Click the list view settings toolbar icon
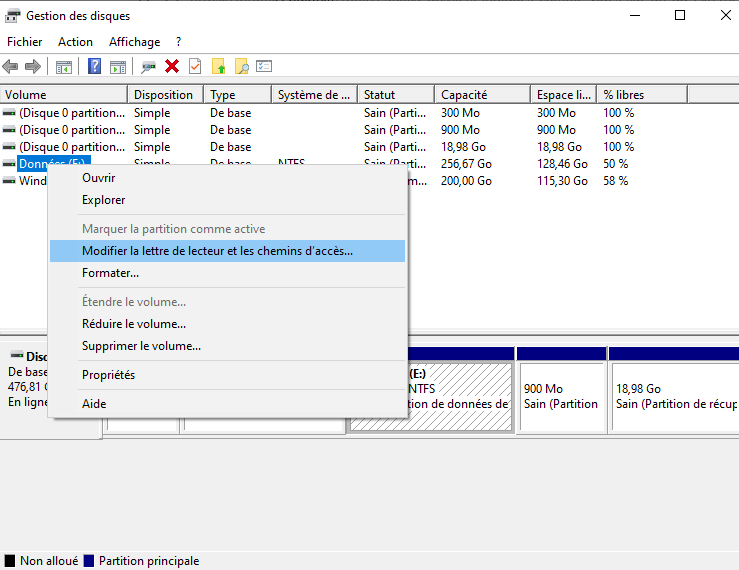The height and width of the screenshot is (570, 739). click(x=264, y=66)
